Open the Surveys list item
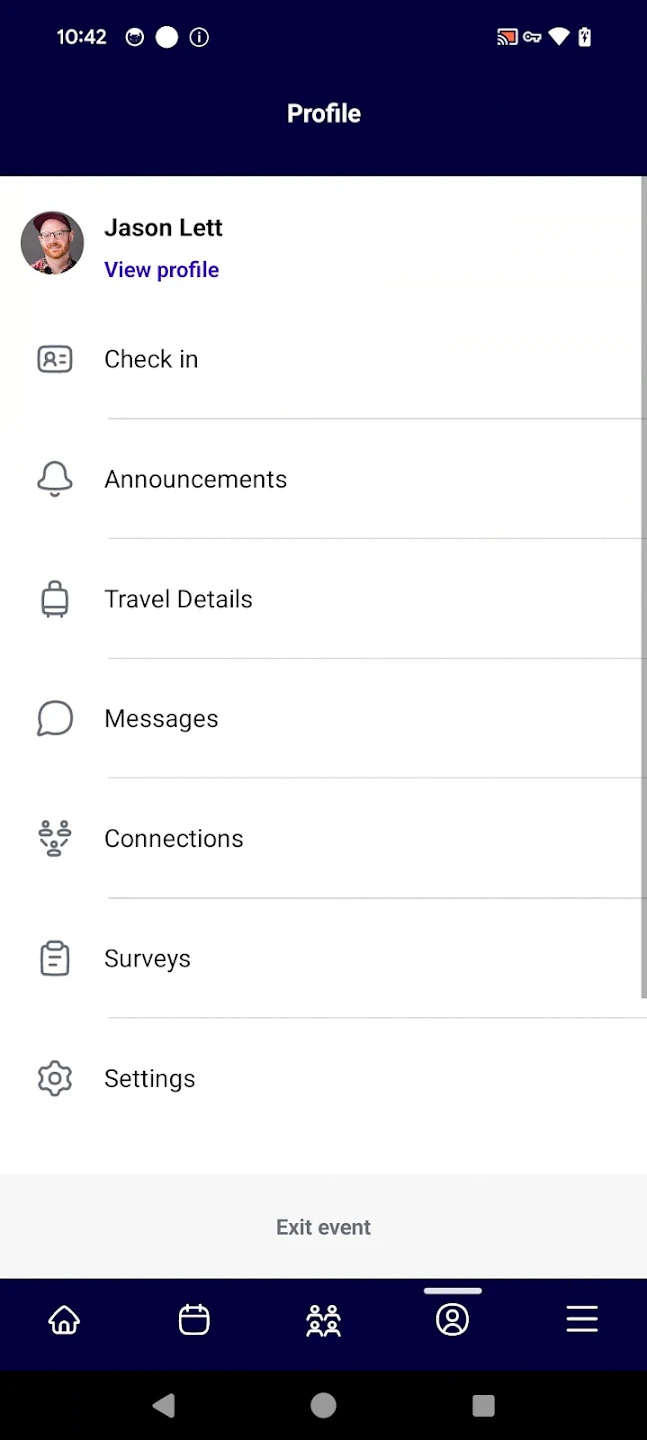 [148, 959]
